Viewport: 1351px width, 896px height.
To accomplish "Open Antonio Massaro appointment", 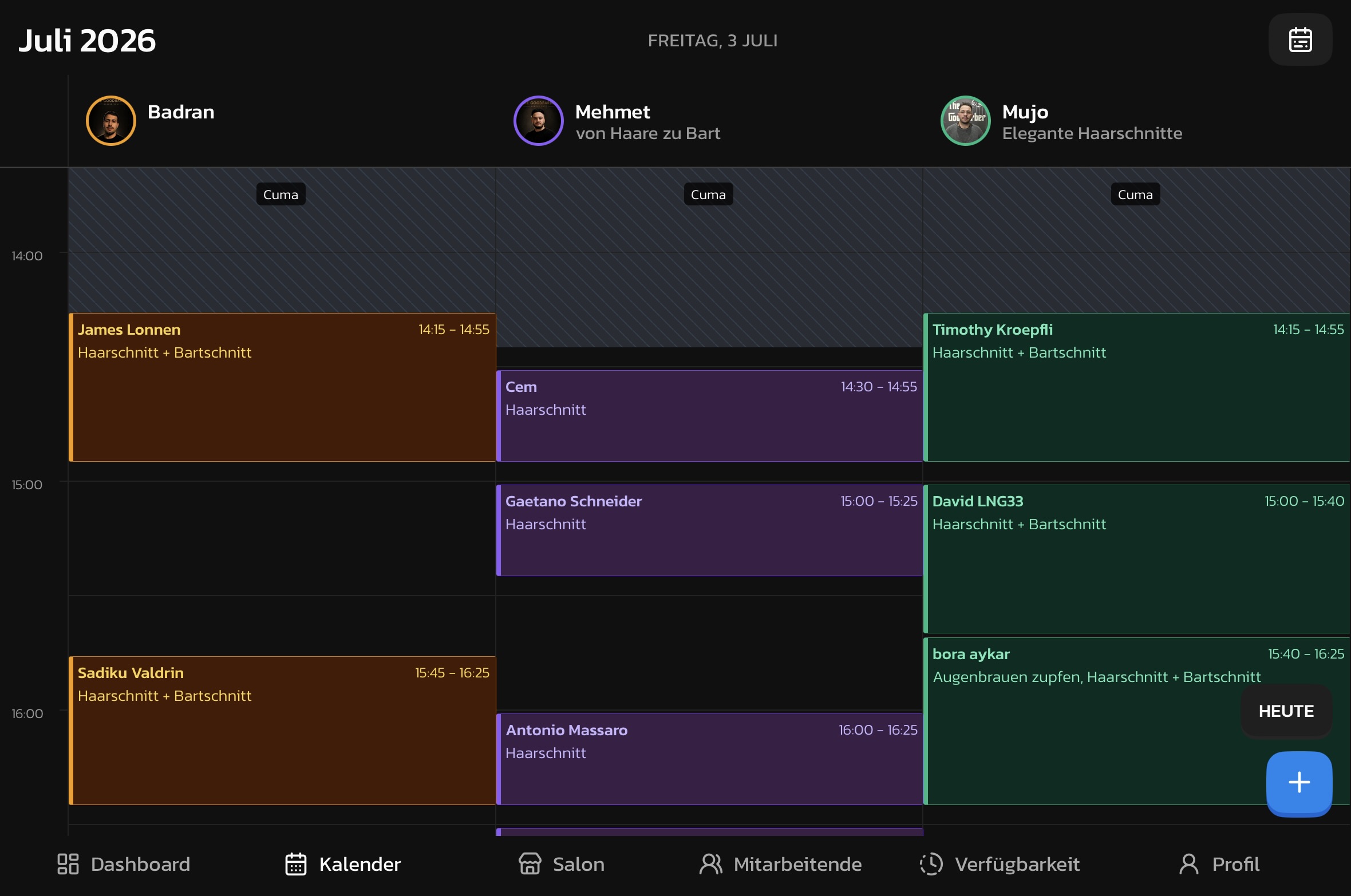I will pyautogui.click(x=709, y=759).
